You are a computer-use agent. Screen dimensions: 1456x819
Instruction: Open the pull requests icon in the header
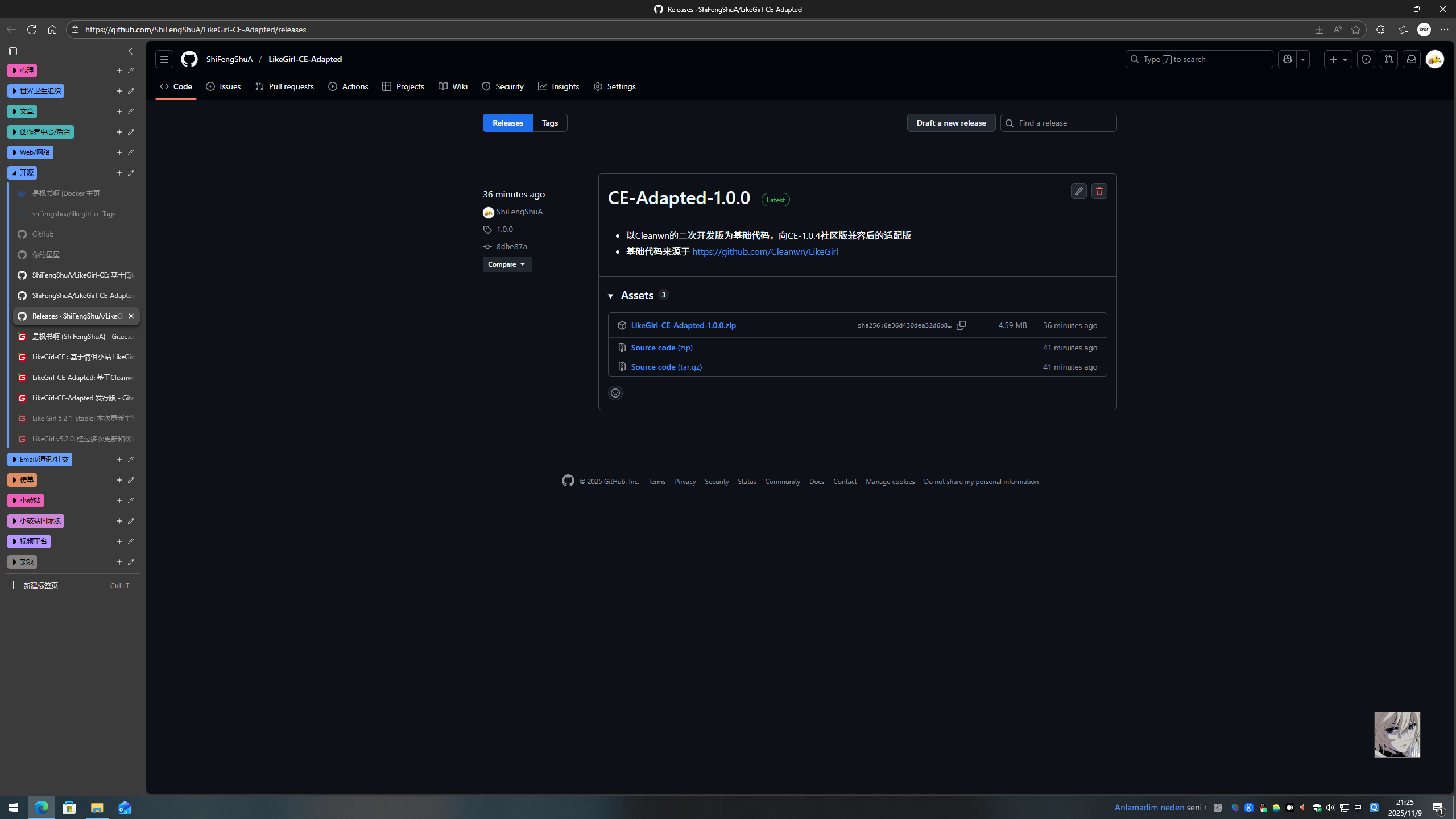1388,59
